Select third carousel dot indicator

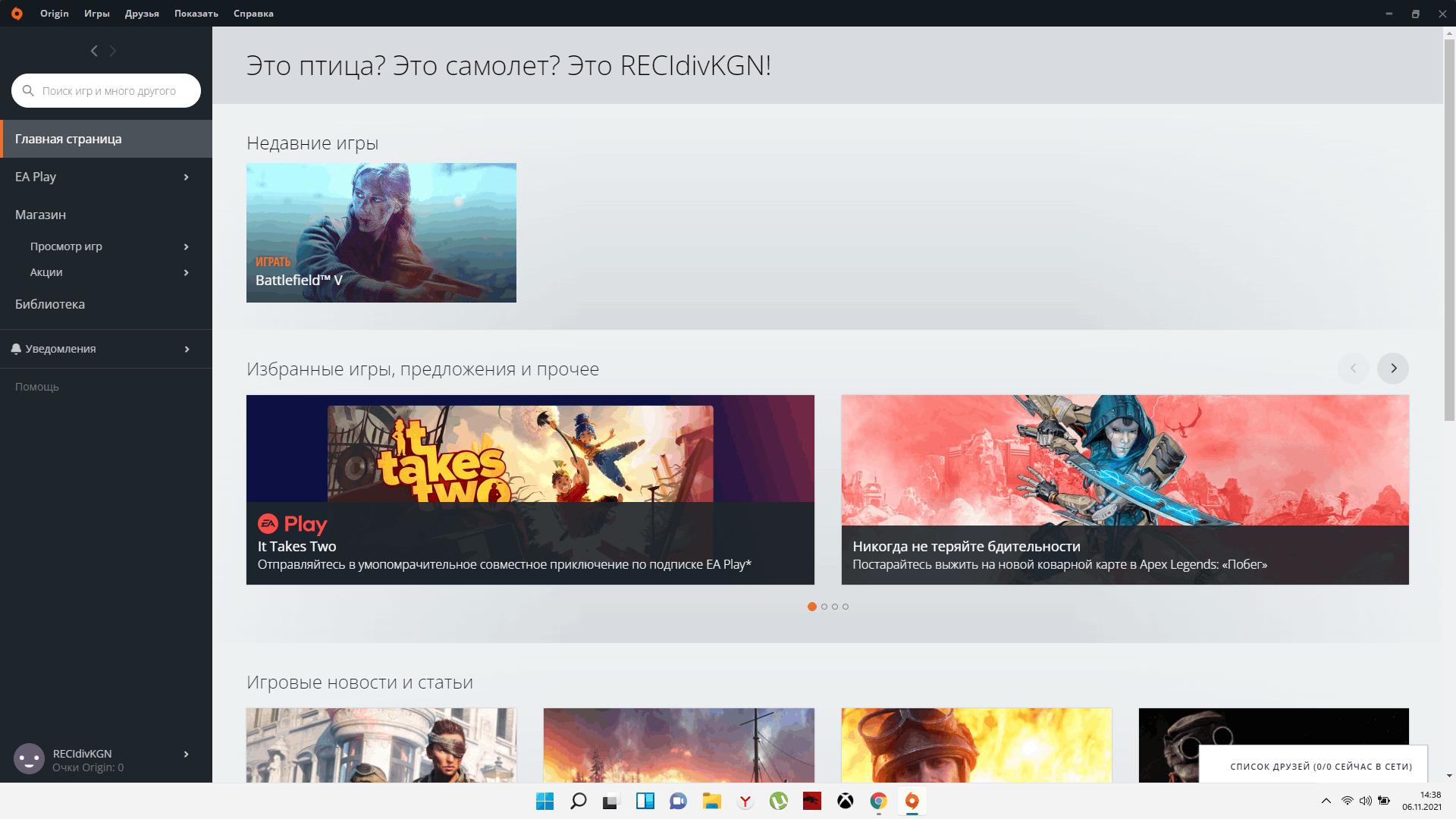[835, 606]
